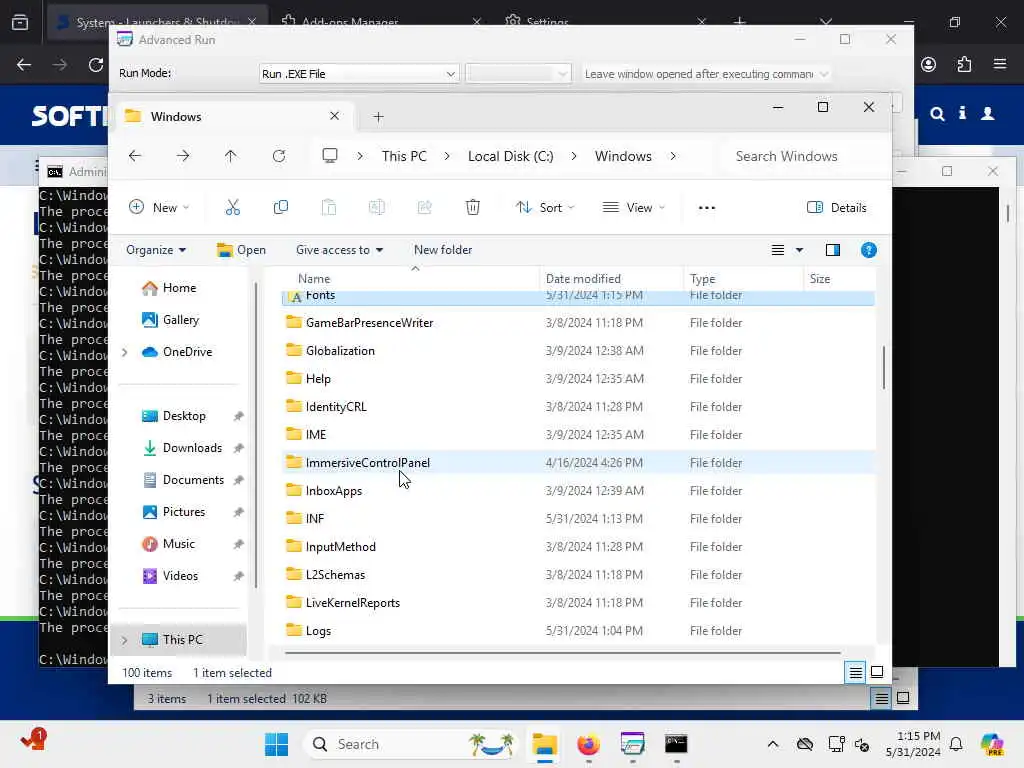Viewport: 1024px width, 768px height.
Task: Select the InboxApps folder
Action: tap(578, 490)
